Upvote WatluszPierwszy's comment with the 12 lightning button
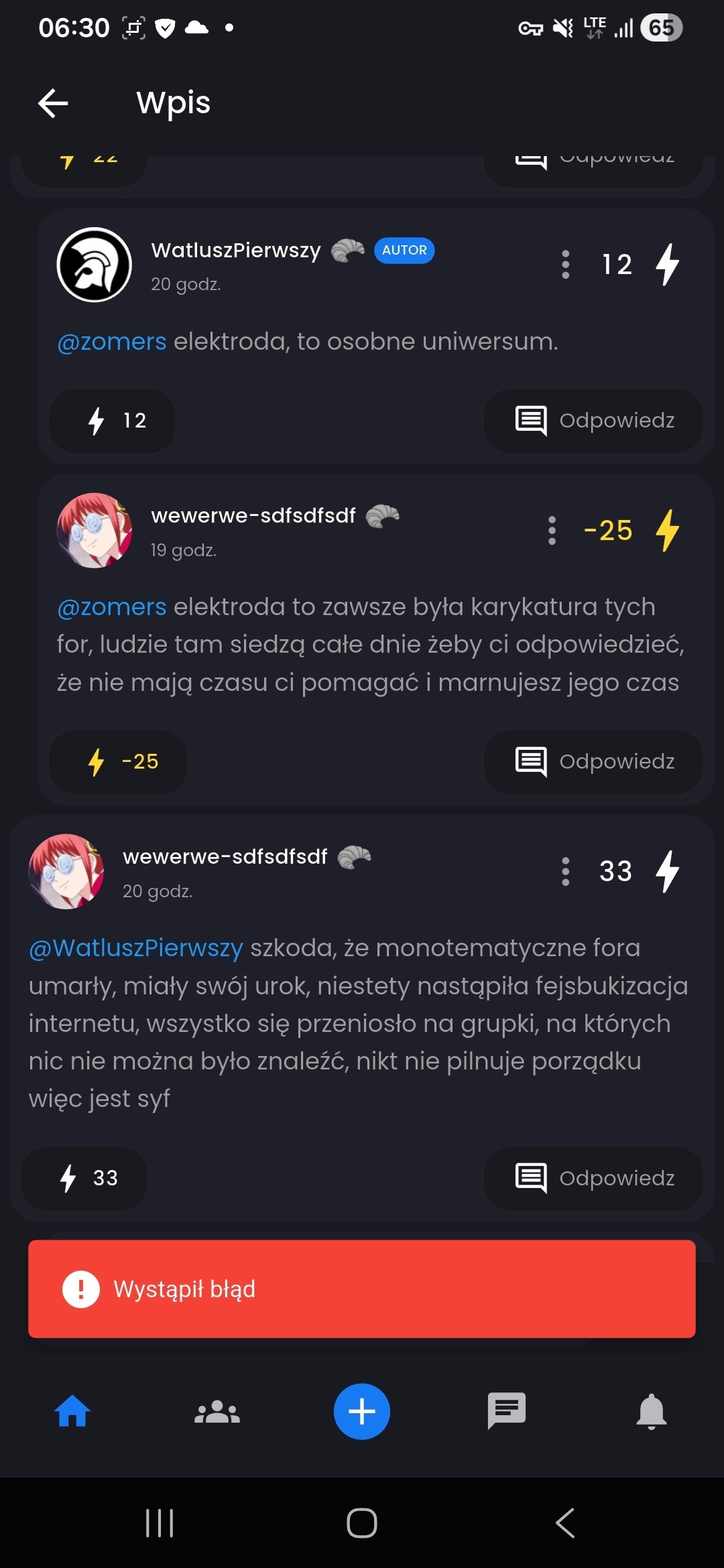Viewport: 724px width, 1568px height. pyautogui.click(x=112, y=421)
